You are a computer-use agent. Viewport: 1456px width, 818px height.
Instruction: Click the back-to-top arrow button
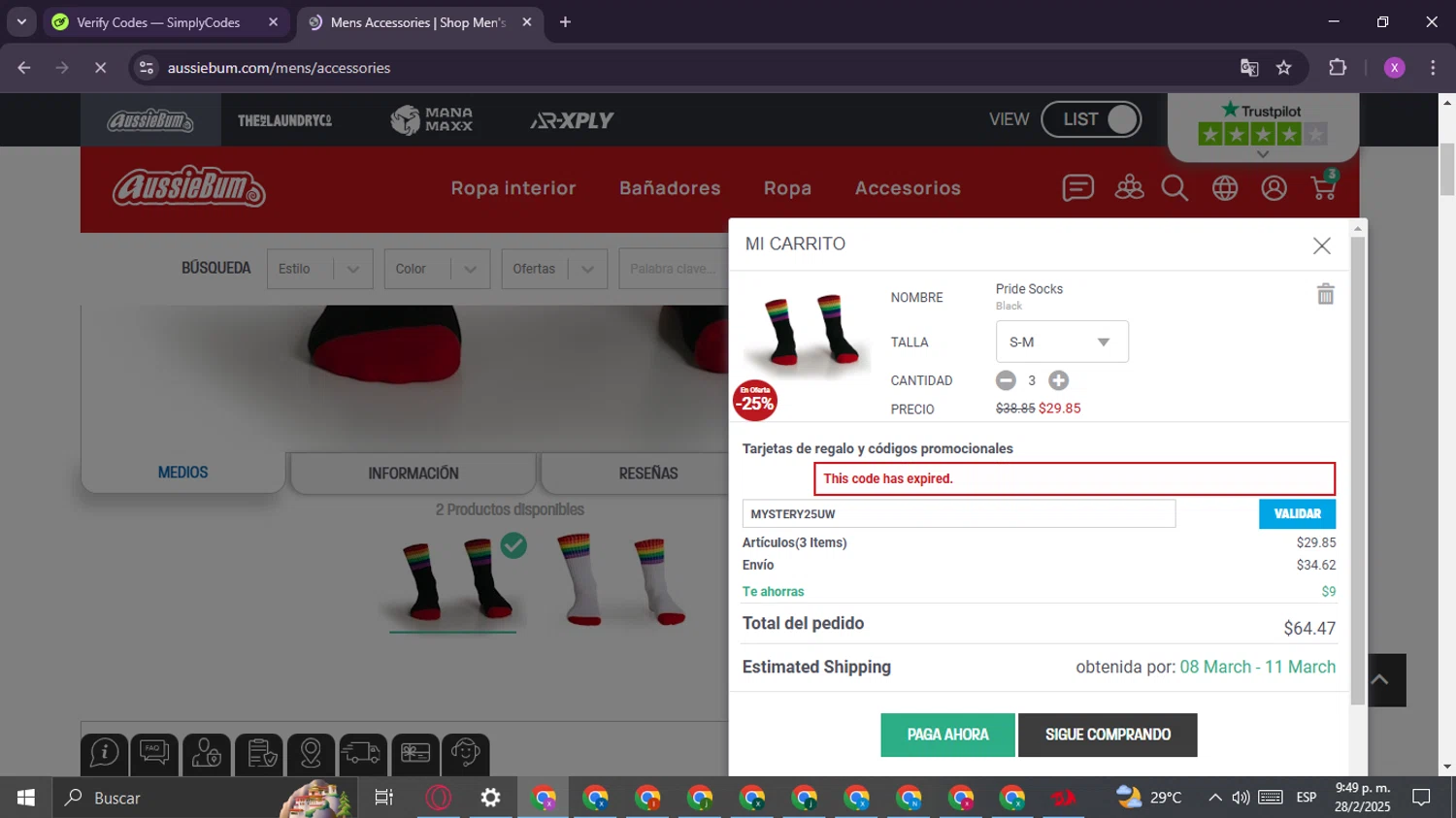tap(1379, 679)
